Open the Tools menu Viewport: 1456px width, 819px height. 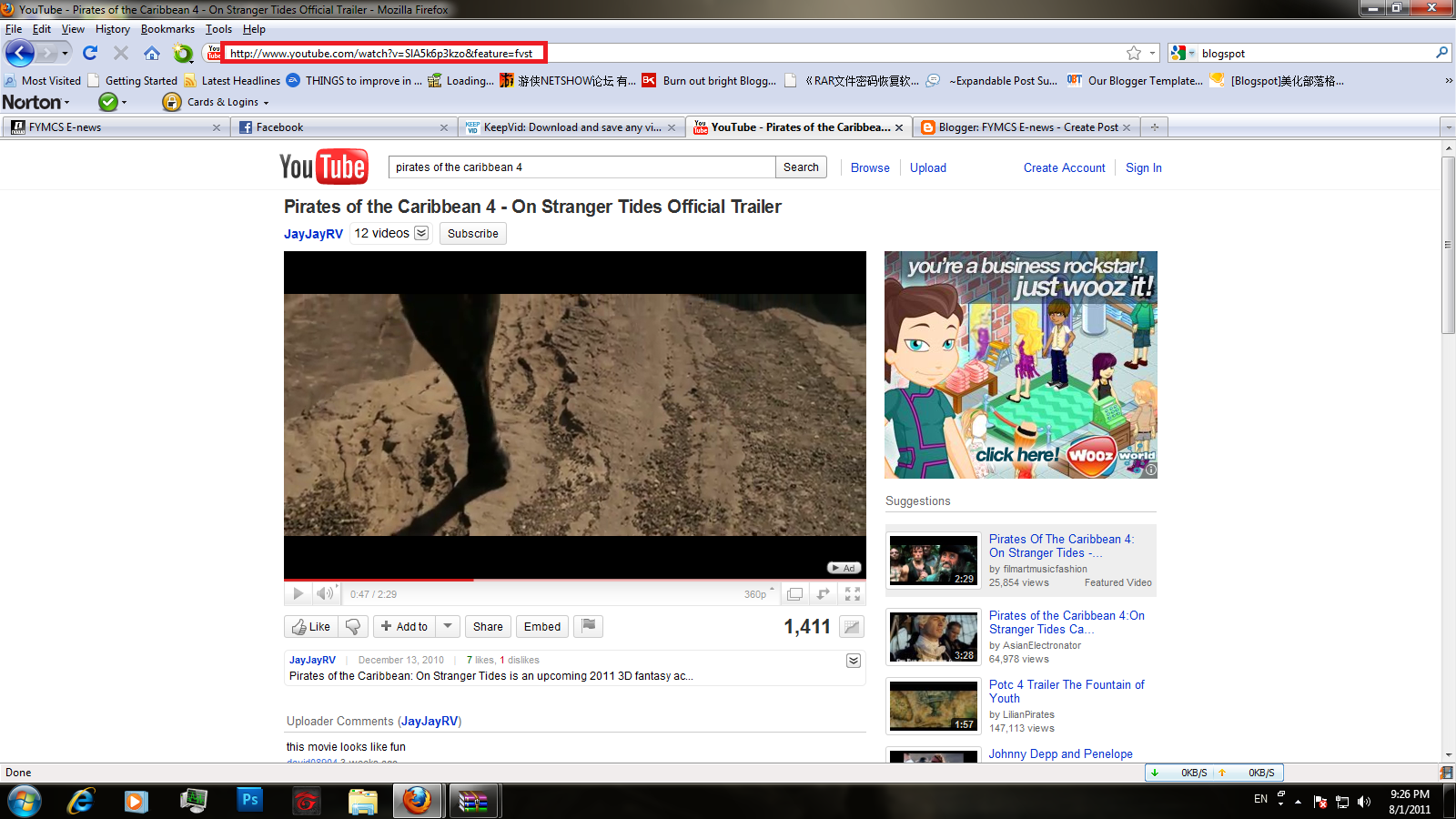coord(218,29)
